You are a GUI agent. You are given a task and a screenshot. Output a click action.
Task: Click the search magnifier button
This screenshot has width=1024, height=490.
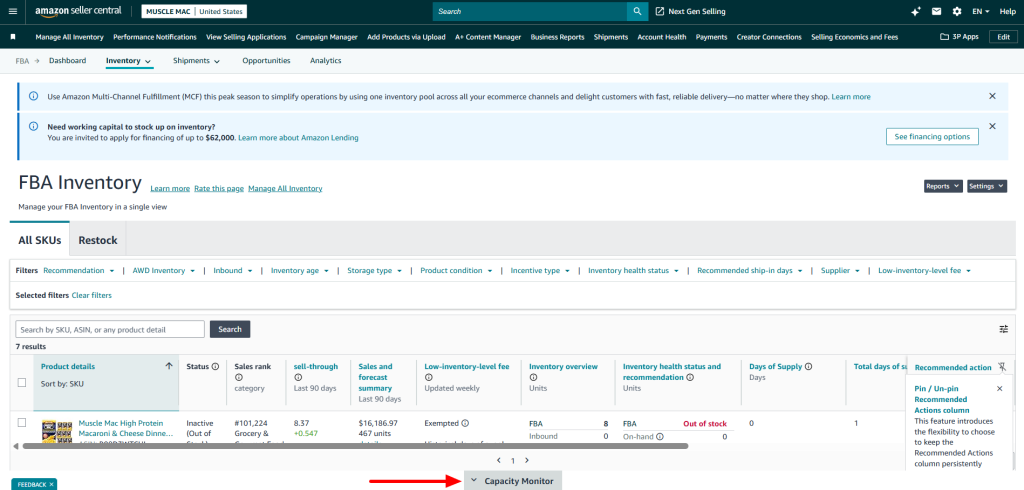[637, 11]
